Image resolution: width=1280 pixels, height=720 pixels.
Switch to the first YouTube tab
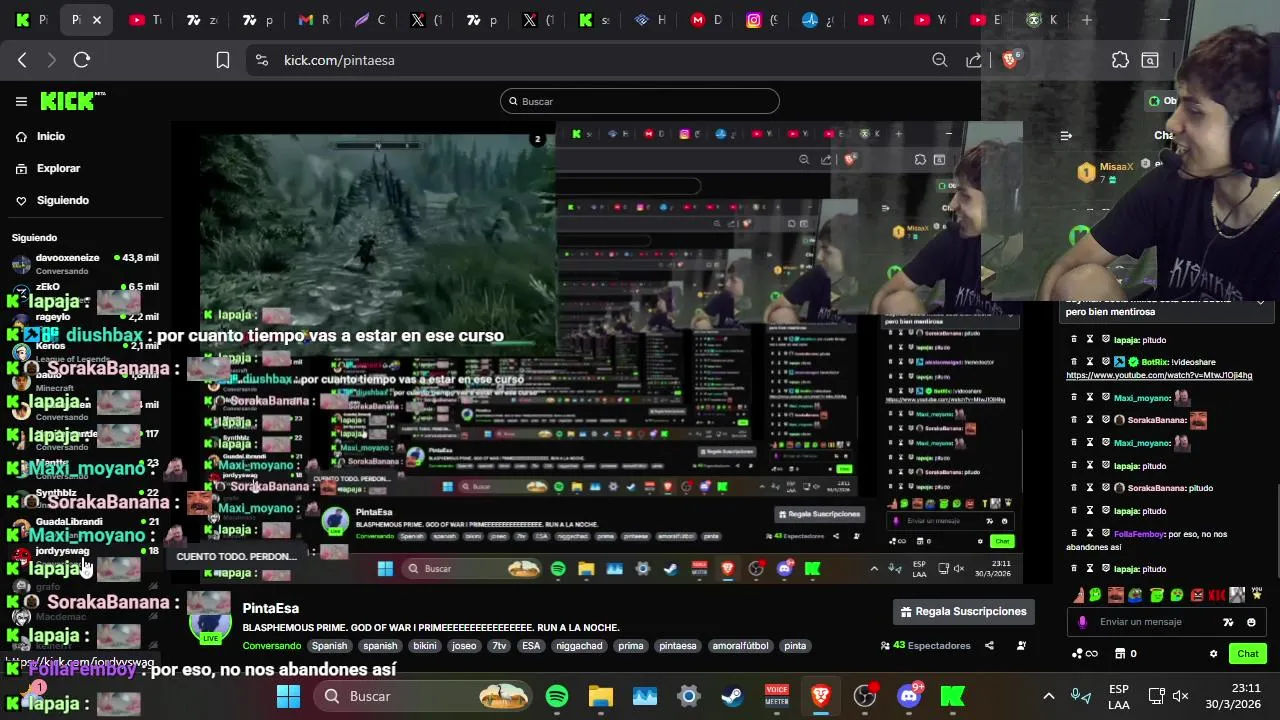[144, 19]
